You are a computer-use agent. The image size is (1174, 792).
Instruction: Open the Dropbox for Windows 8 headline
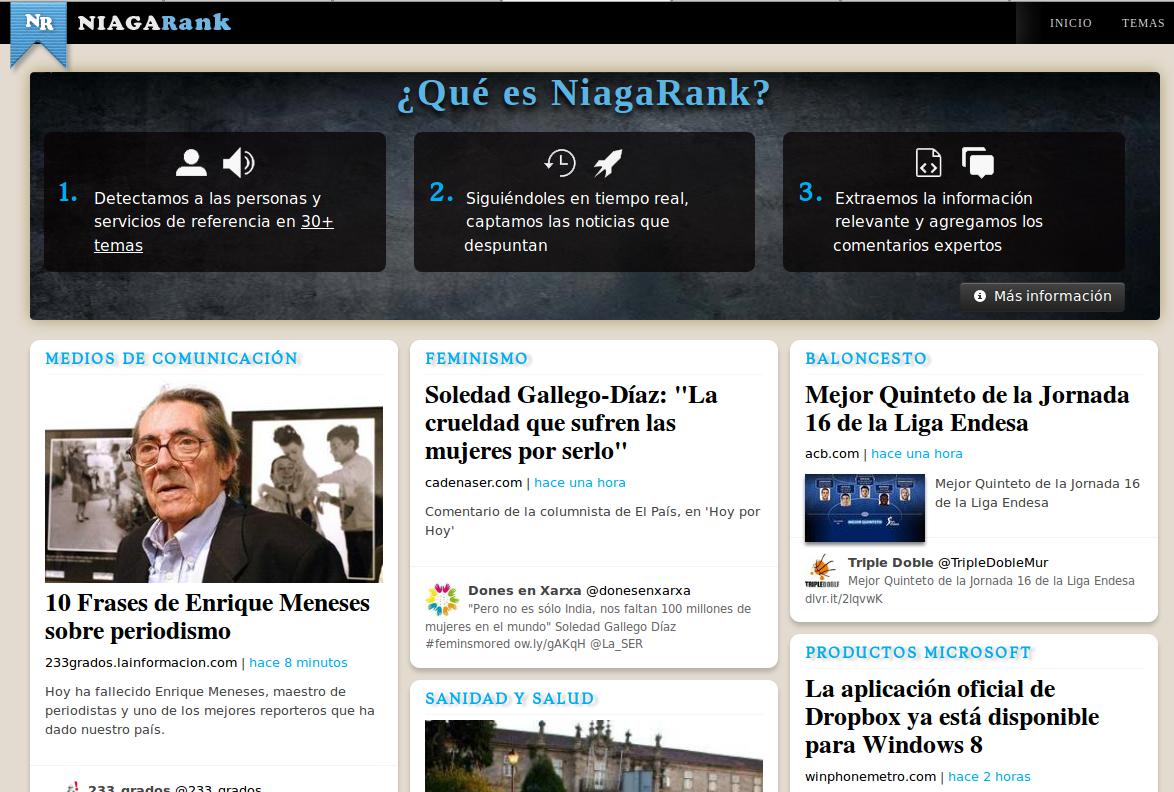pos(951,716)
